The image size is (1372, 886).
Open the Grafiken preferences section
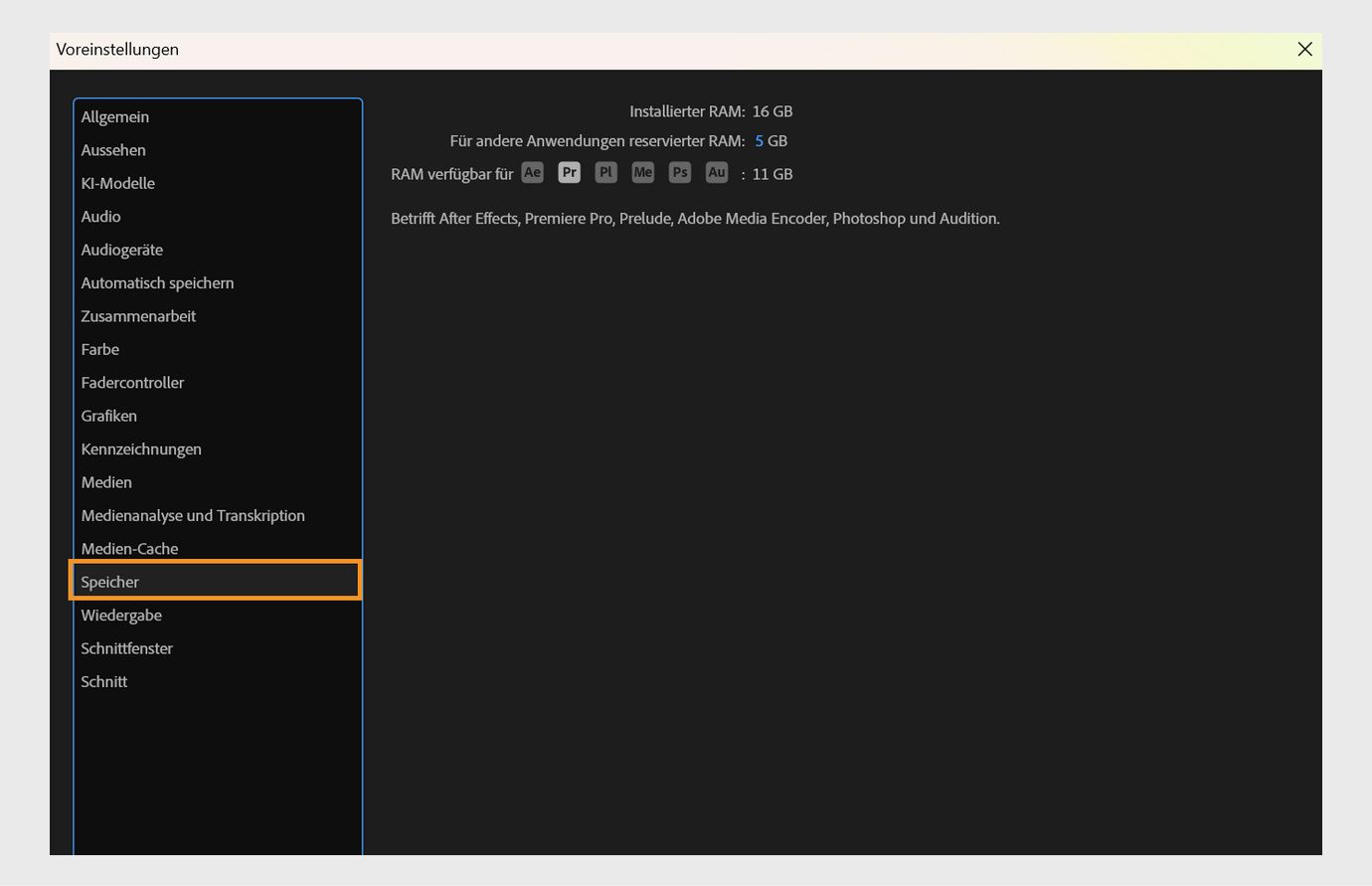coord(109,416)
